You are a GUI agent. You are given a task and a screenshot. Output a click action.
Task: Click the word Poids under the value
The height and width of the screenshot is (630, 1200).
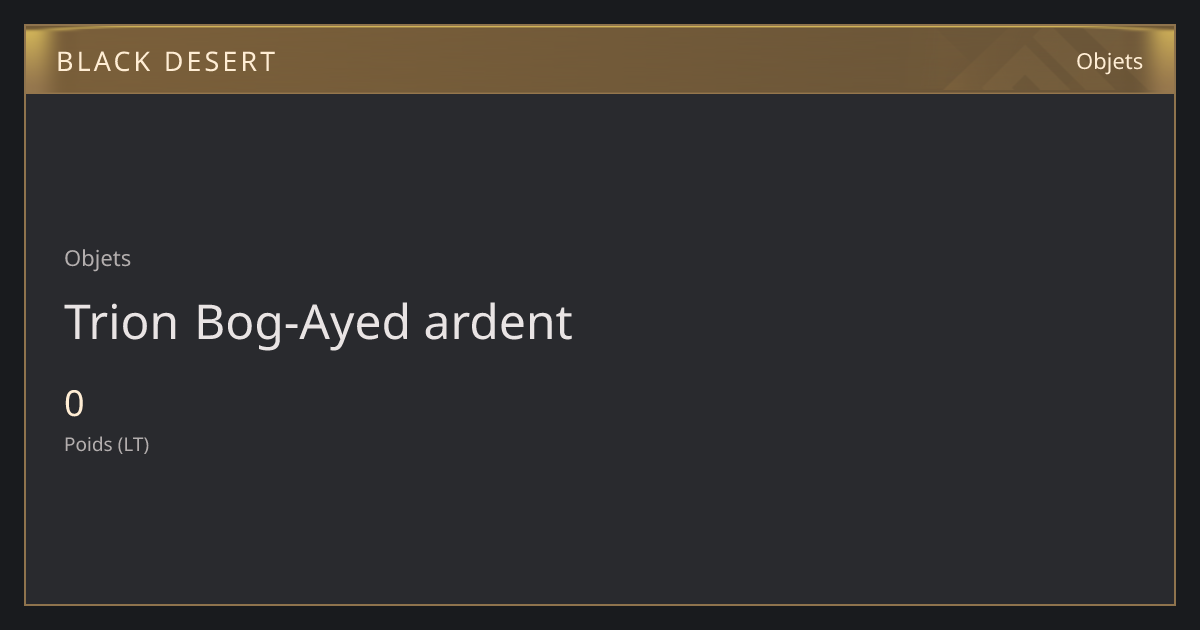click(x=88, y=444)
